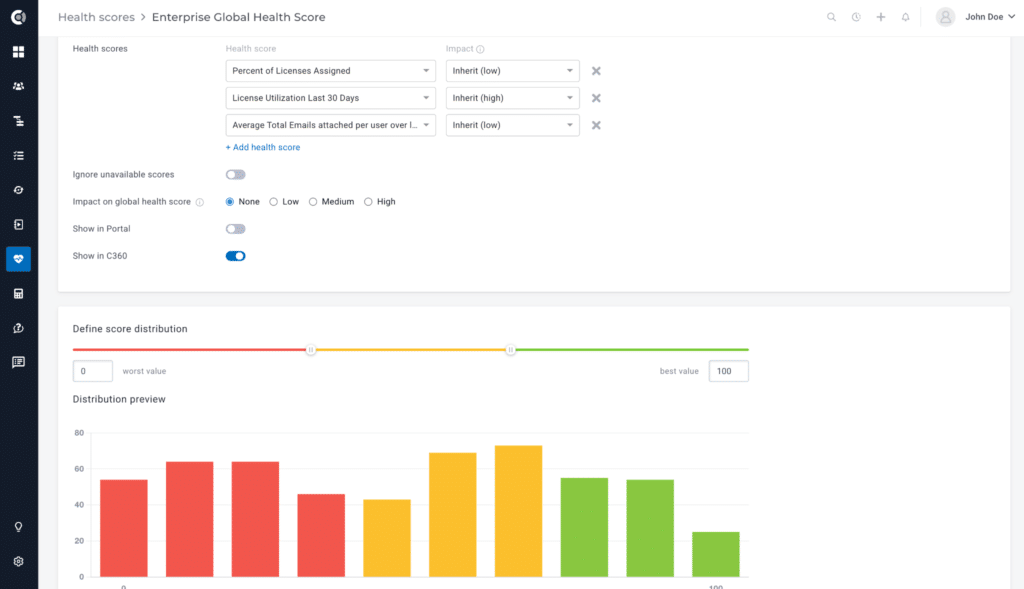The image size is (1024, 589).
Task: Click the red-to-yellow threshold slider handle
Action: pyautogui.click(x=311, y=350)
